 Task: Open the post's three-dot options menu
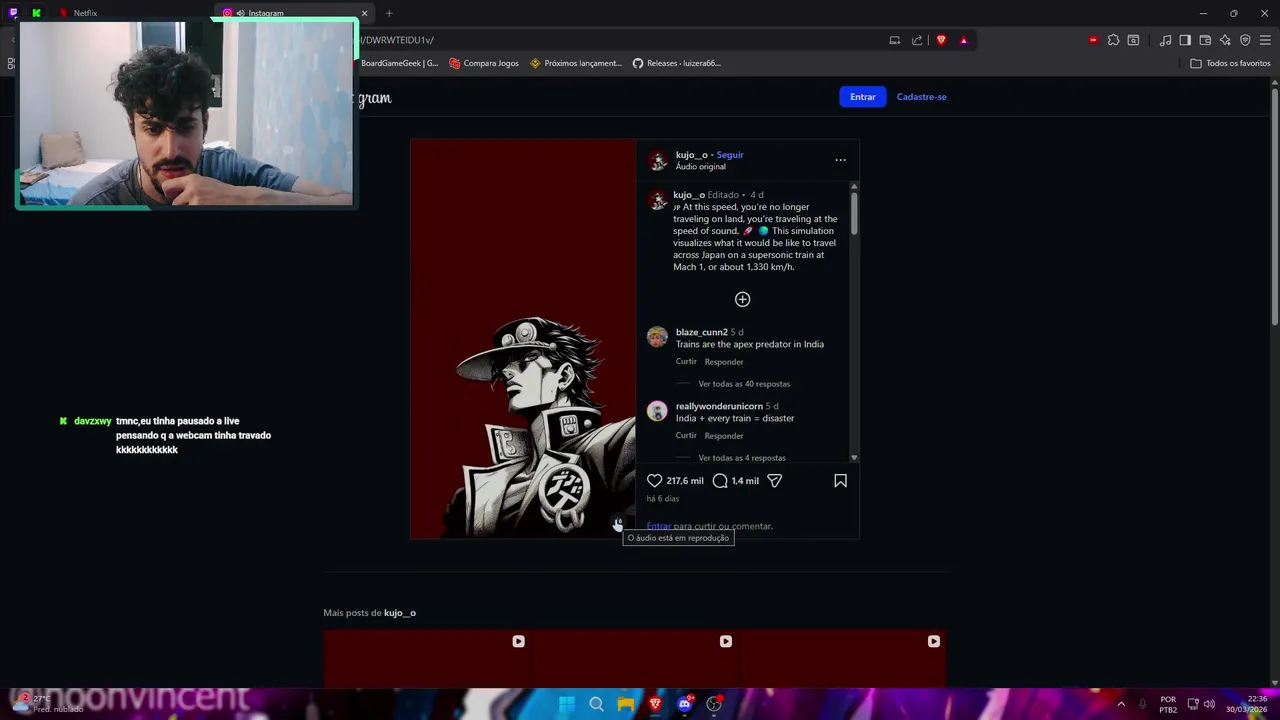(x=840, y=160)
